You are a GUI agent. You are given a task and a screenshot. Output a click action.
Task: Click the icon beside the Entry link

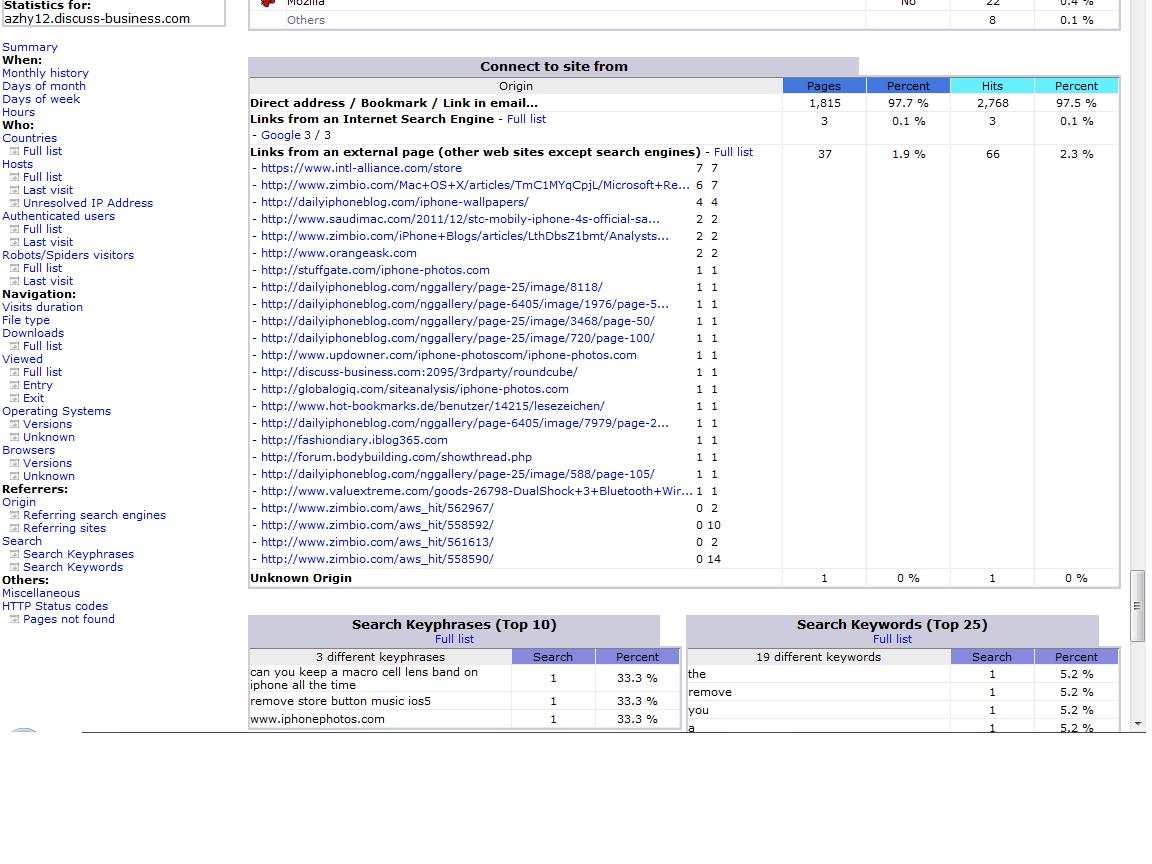point(14,386)
